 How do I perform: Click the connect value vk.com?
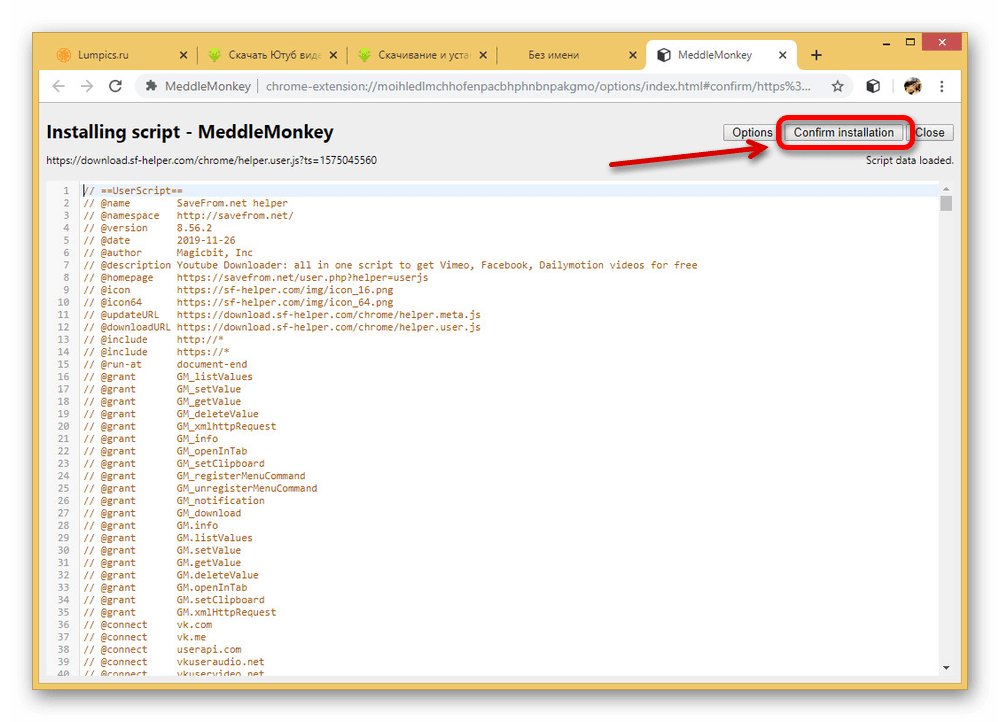195,625
